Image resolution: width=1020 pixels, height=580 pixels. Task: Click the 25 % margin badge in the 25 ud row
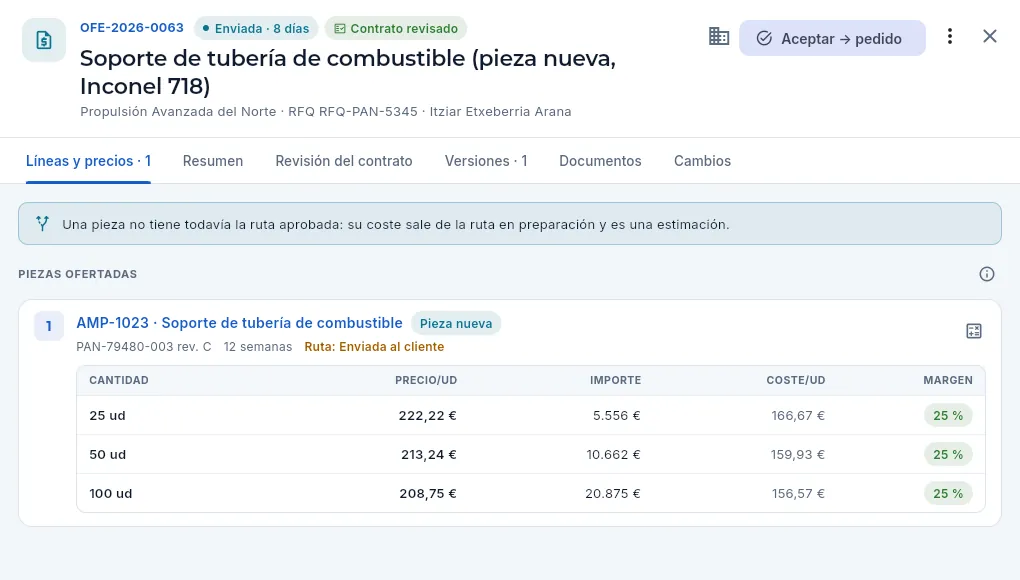click(x=948, y=415)
